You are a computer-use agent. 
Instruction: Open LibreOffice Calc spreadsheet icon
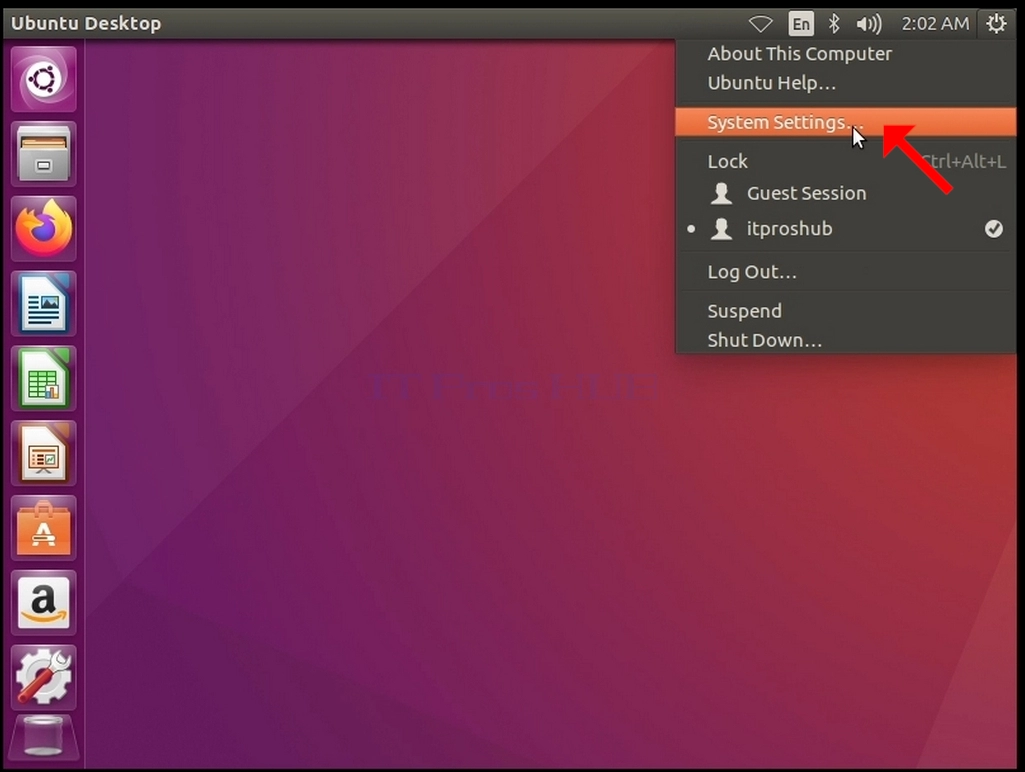(44, 378)
